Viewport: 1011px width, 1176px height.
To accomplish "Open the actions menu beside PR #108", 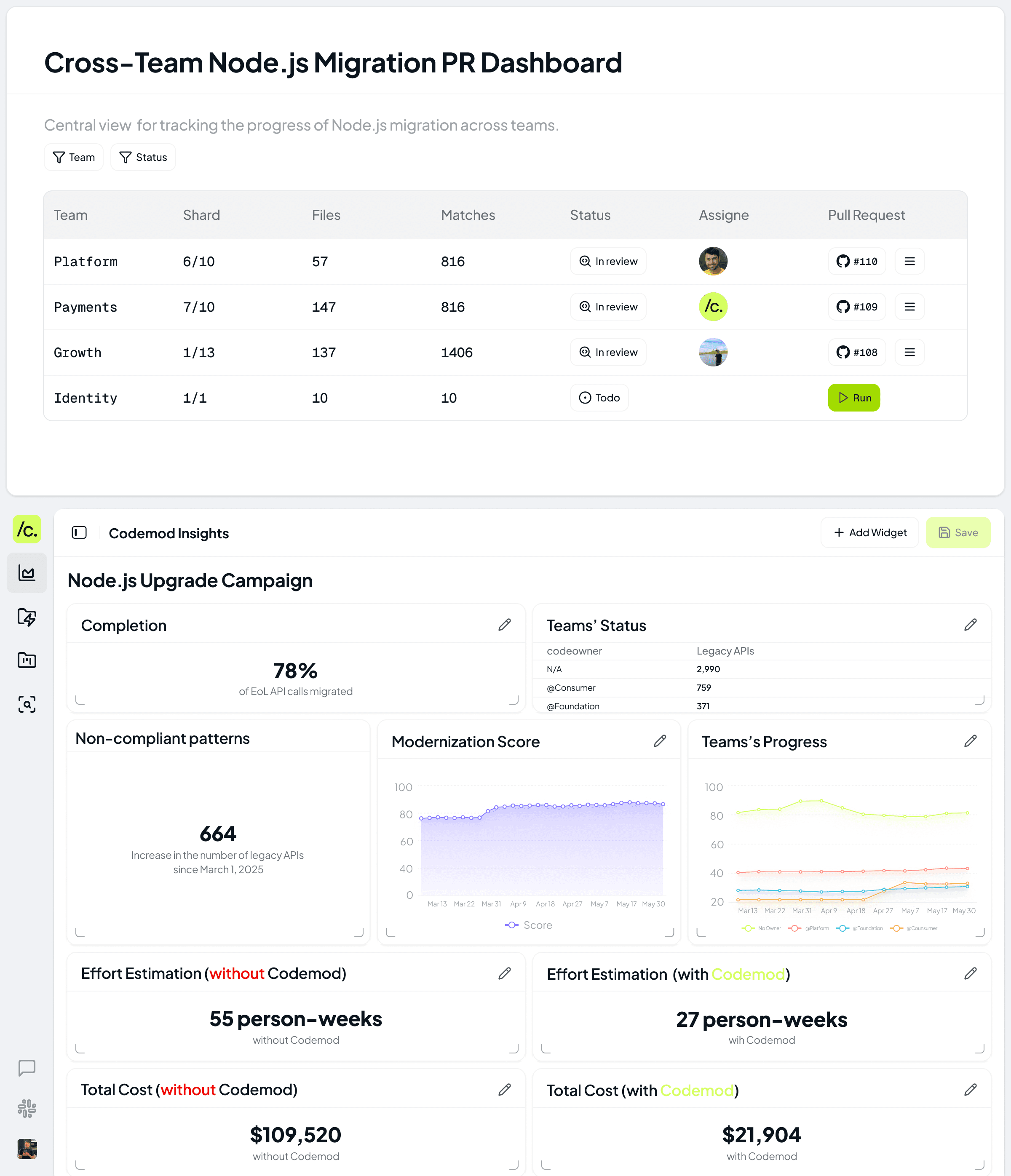I will [909, 352].
